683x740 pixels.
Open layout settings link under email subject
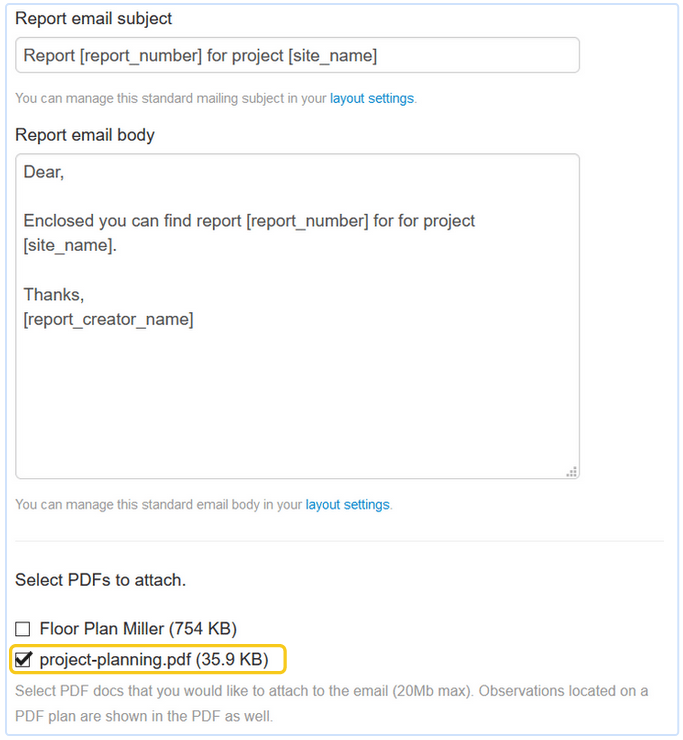(x=371, y=99)
